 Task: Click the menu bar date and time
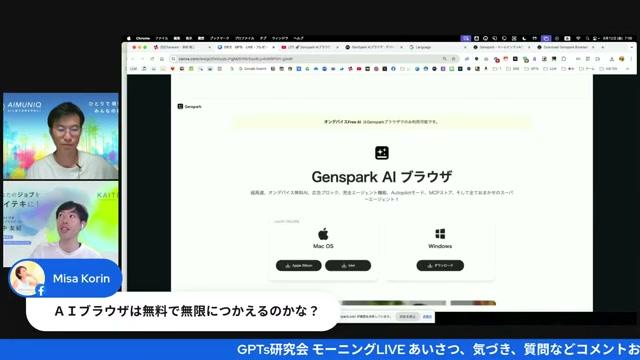coord(617,38)
